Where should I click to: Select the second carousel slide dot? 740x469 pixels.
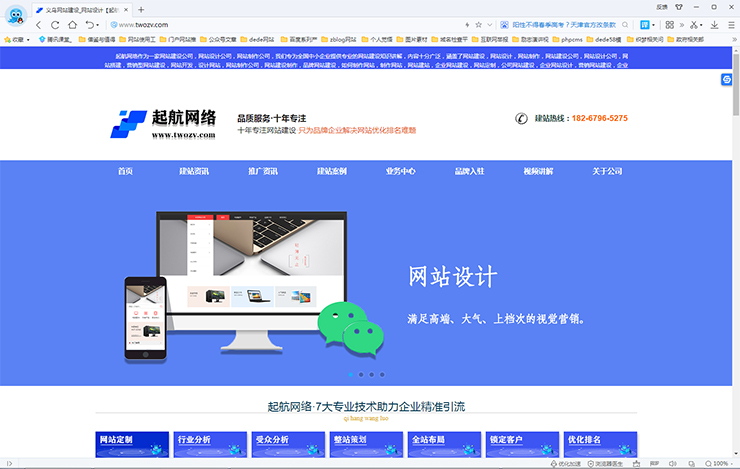[361, 375]
